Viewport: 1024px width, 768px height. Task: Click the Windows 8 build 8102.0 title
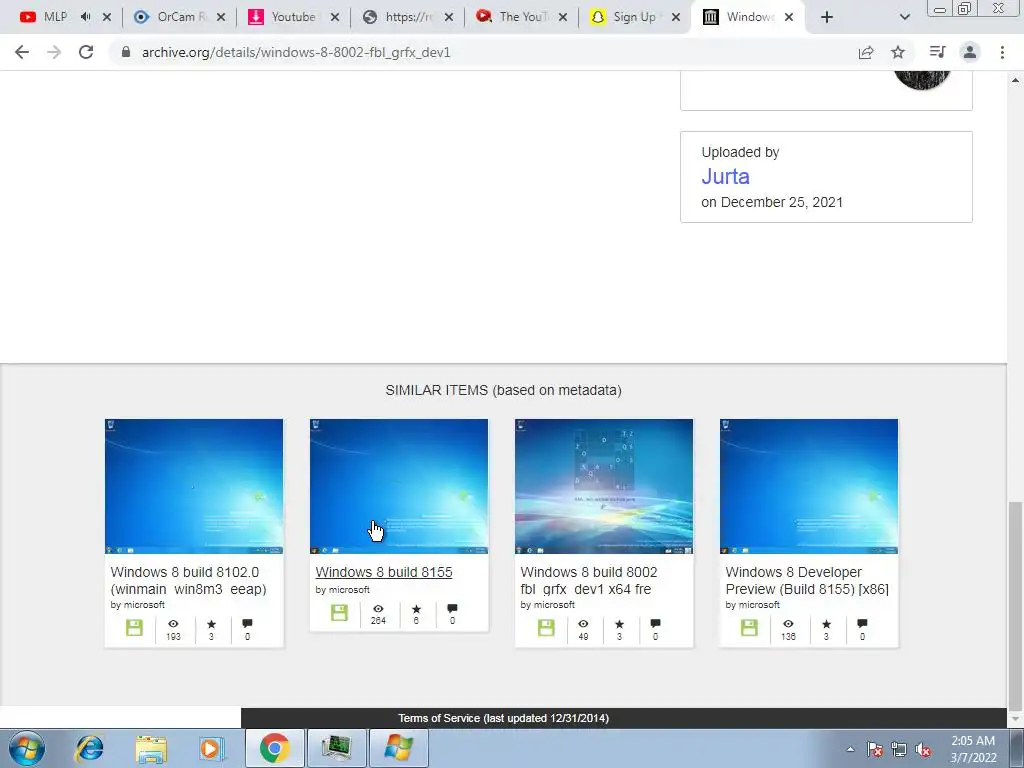tap(188, 581)
